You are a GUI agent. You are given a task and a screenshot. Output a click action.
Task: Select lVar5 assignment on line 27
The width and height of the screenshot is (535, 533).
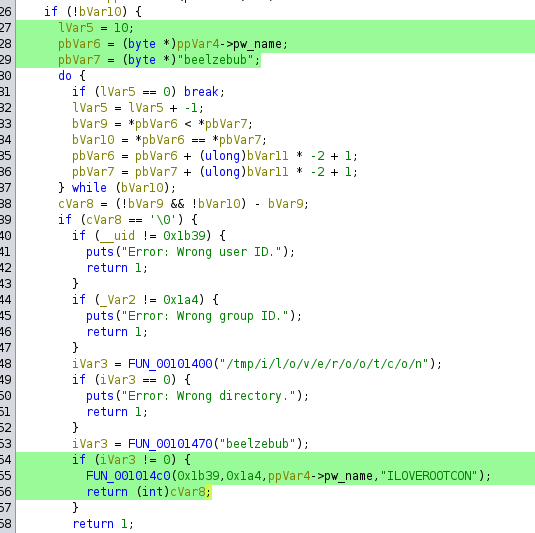[96, 28]
